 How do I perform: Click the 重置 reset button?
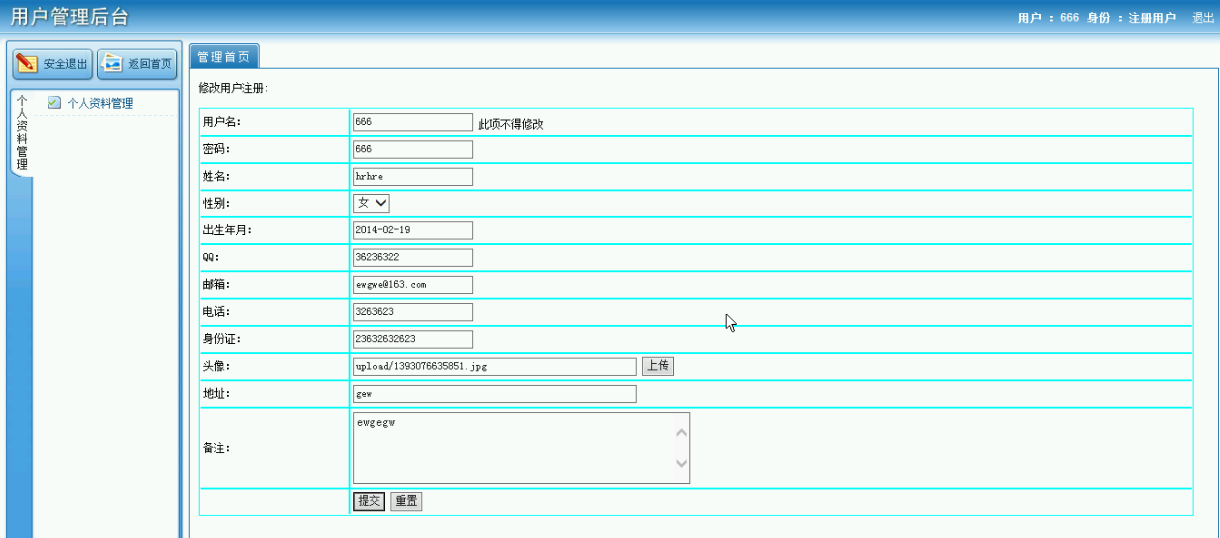point(406,501)
